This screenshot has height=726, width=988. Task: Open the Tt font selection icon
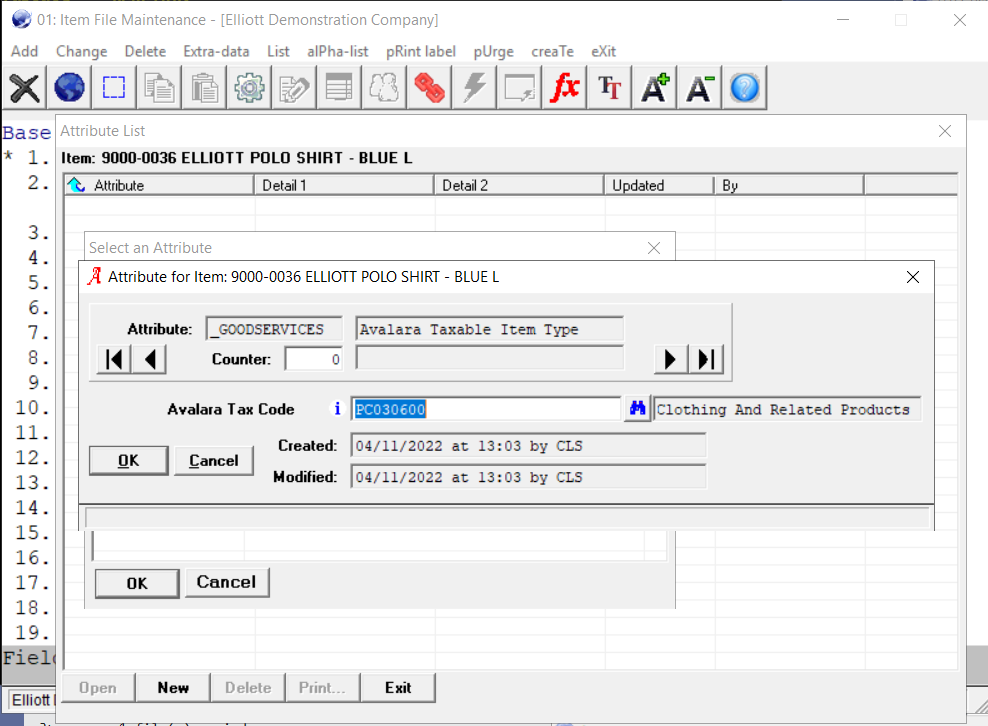pyautogui.click(x=609, y=88)
